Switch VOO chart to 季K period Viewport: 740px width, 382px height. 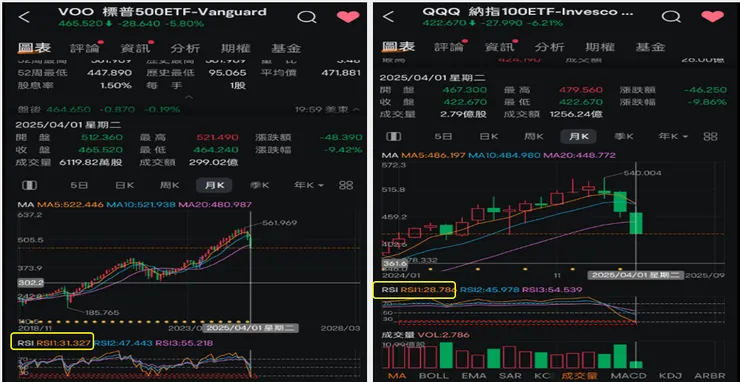click(x=260, y=185)
